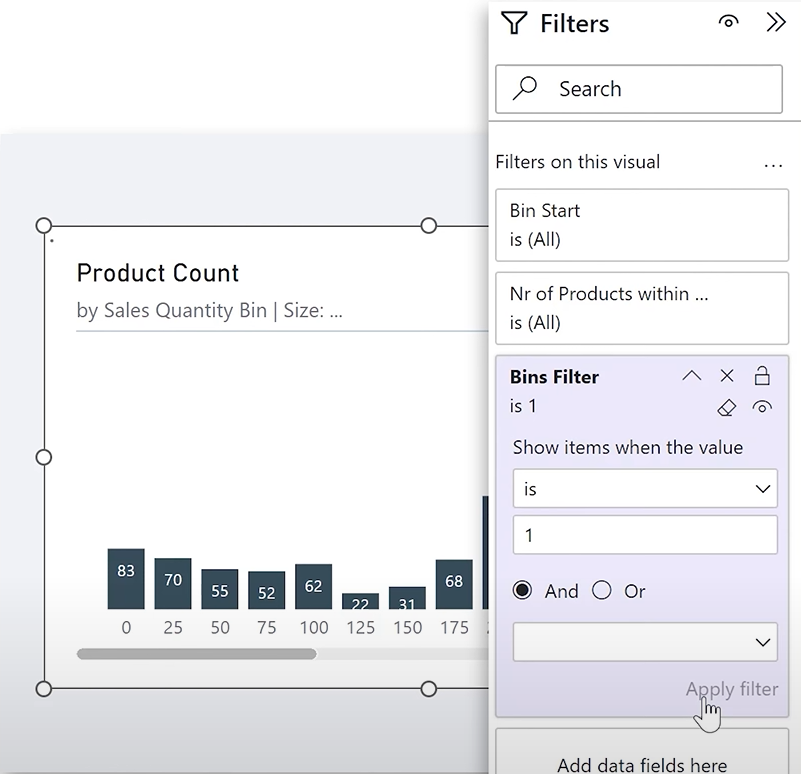Select the Or radio option
Image resolution: width=801 pixels, height=774 pixels.
601,591
